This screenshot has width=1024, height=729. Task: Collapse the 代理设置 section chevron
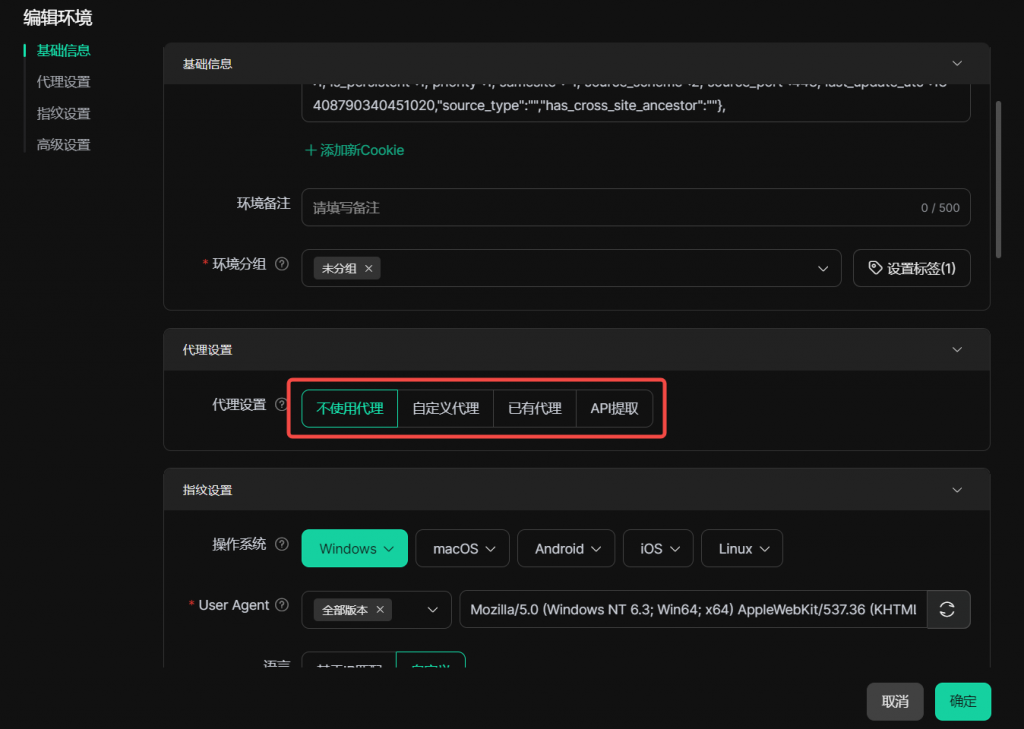pos(957,350)
